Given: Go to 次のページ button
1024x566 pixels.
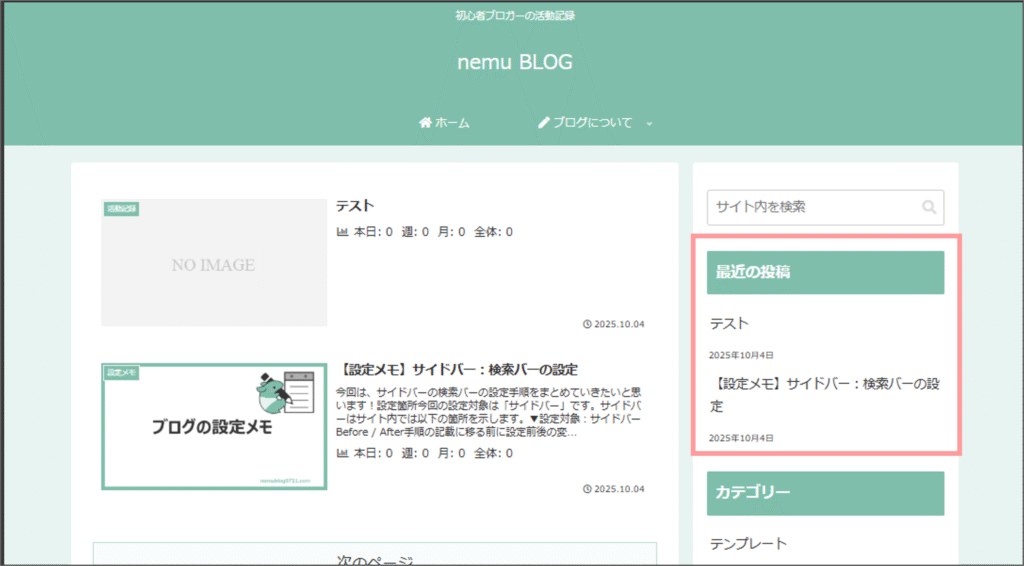Looking at the screenshot, I should point(375,559).
